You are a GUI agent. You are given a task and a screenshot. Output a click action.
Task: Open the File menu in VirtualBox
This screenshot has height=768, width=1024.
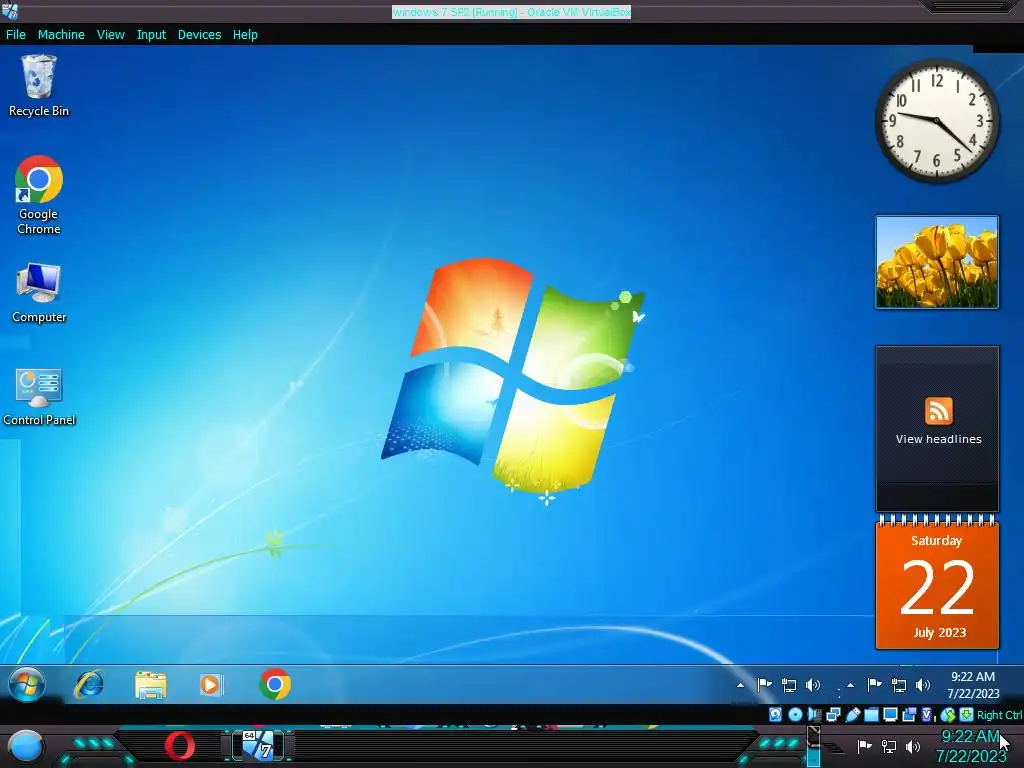tap(16, 35)
